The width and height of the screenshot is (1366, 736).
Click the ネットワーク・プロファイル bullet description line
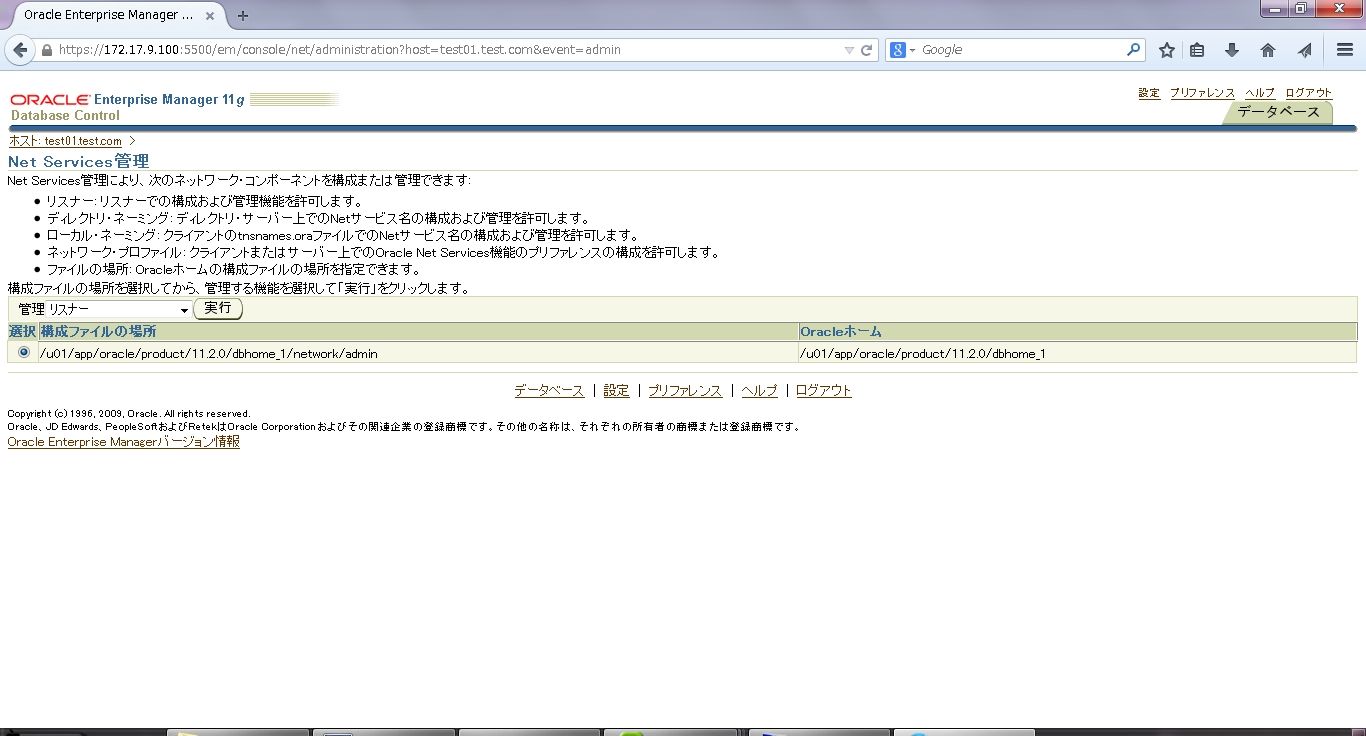384,252
